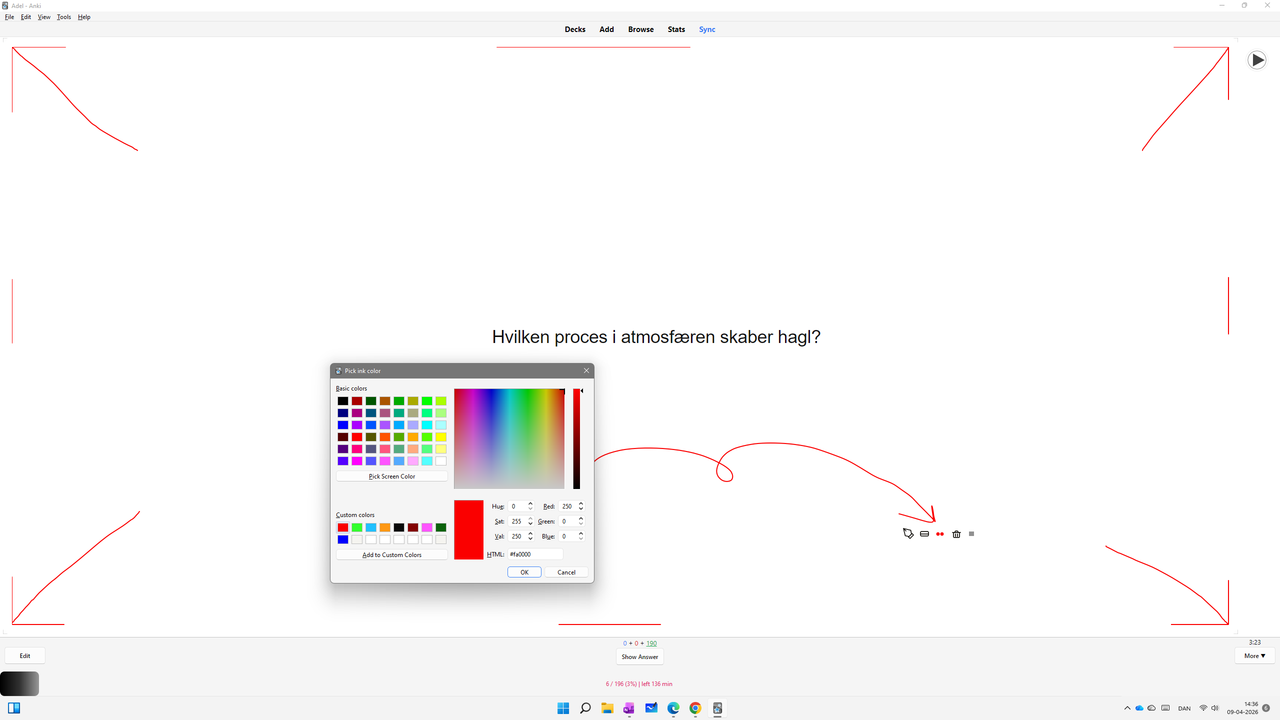This screenshot has height=720, width=1280.
Task: Open Stats
Action: (677, 30)
